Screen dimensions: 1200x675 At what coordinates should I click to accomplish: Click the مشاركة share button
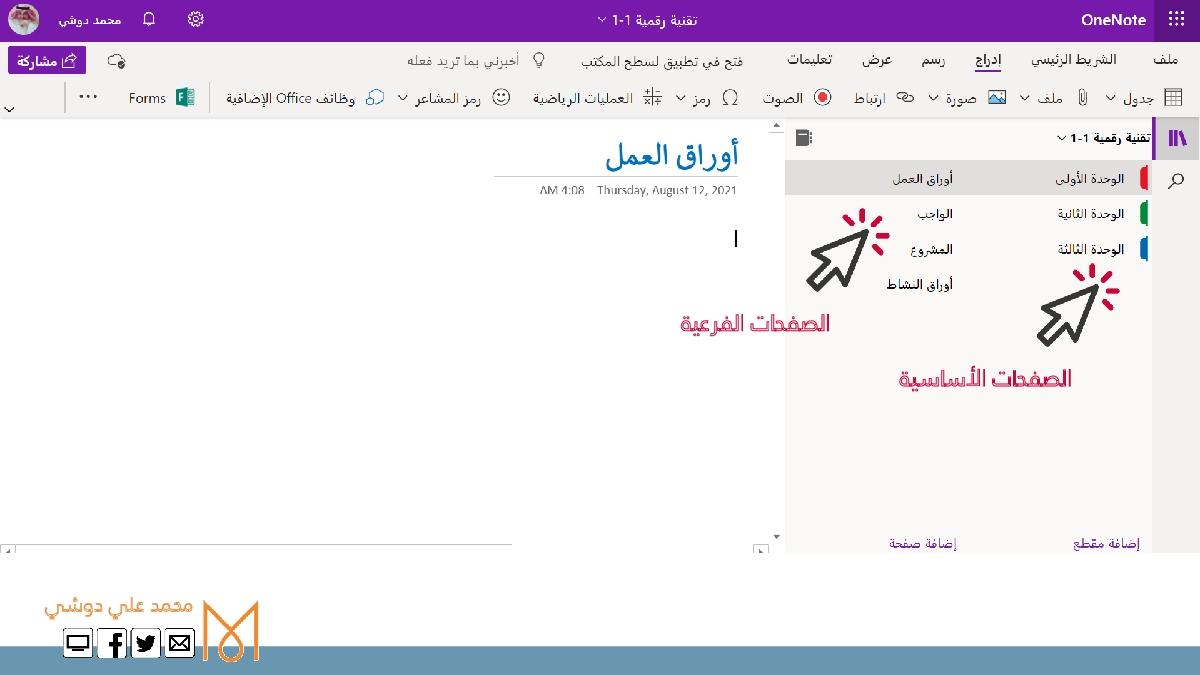(47, 61)
